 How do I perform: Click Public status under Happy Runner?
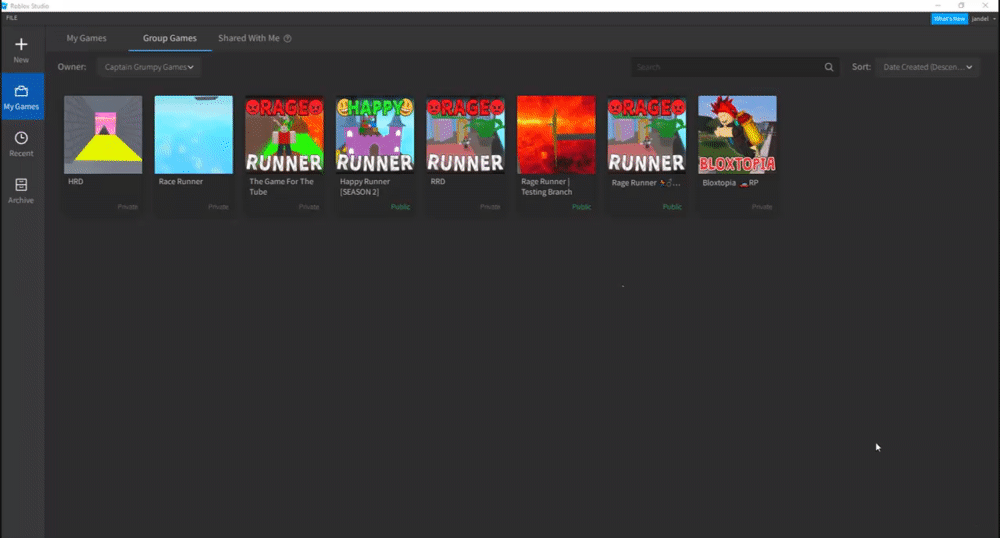pos(401,207)
